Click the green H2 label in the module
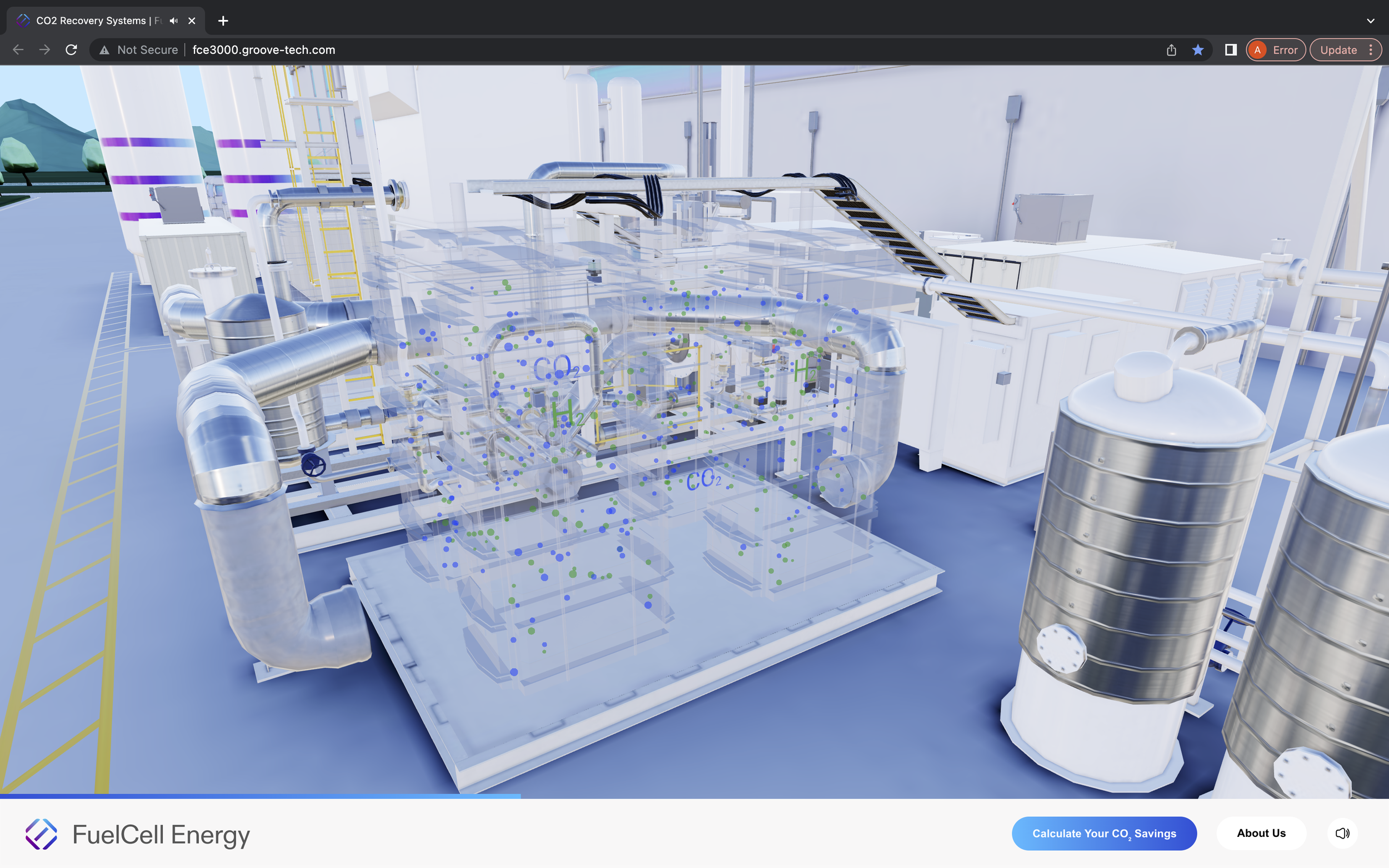The height and width of the screenshot is (868, 1389). click(x=567, y=413)
